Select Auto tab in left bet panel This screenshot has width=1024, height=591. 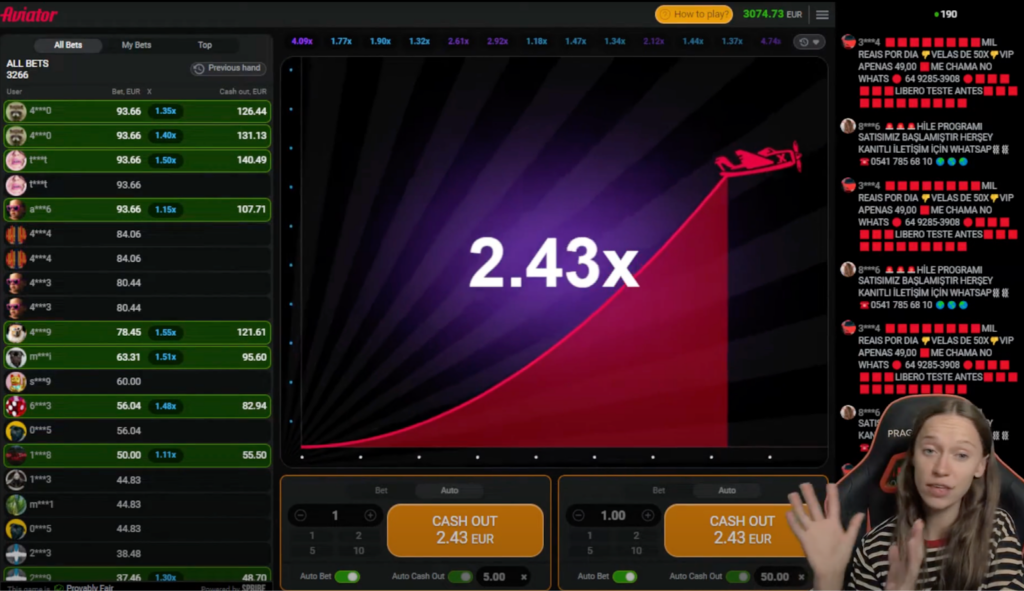pos(449,490)
